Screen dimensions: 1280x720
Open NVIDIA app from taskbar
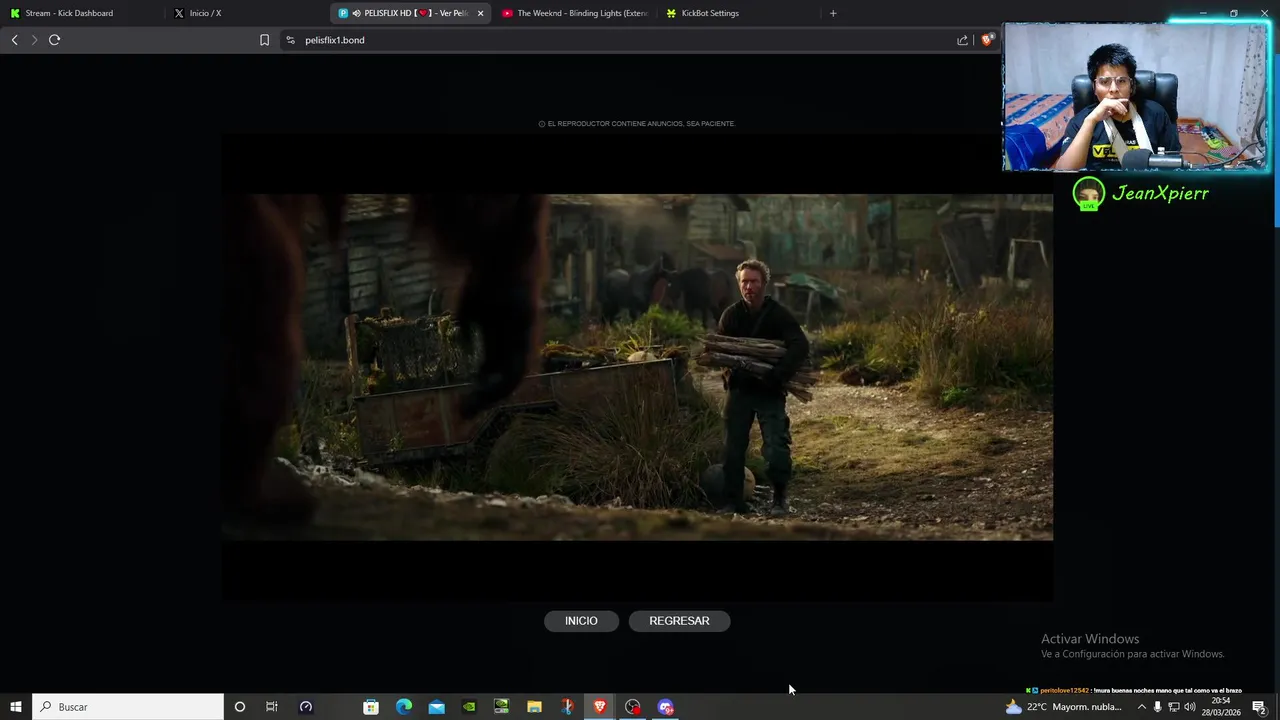tap(469, 707)
